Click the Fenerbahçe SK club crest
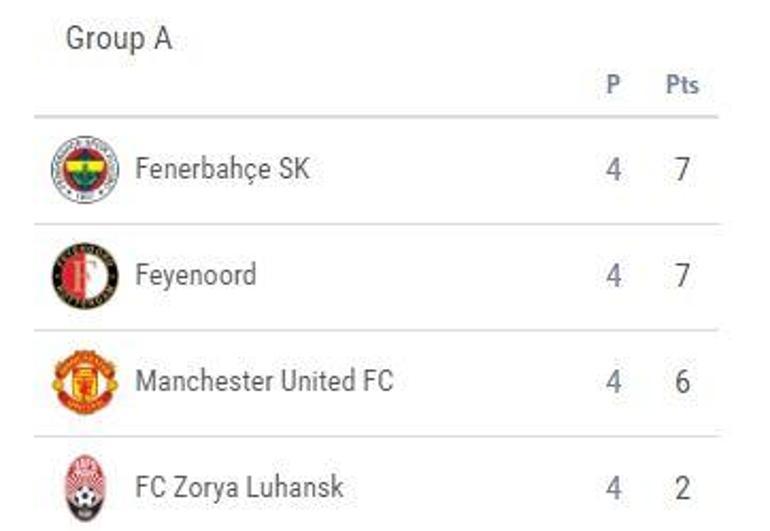The width and height of the screenshot is (770, 531). (85, 170)
